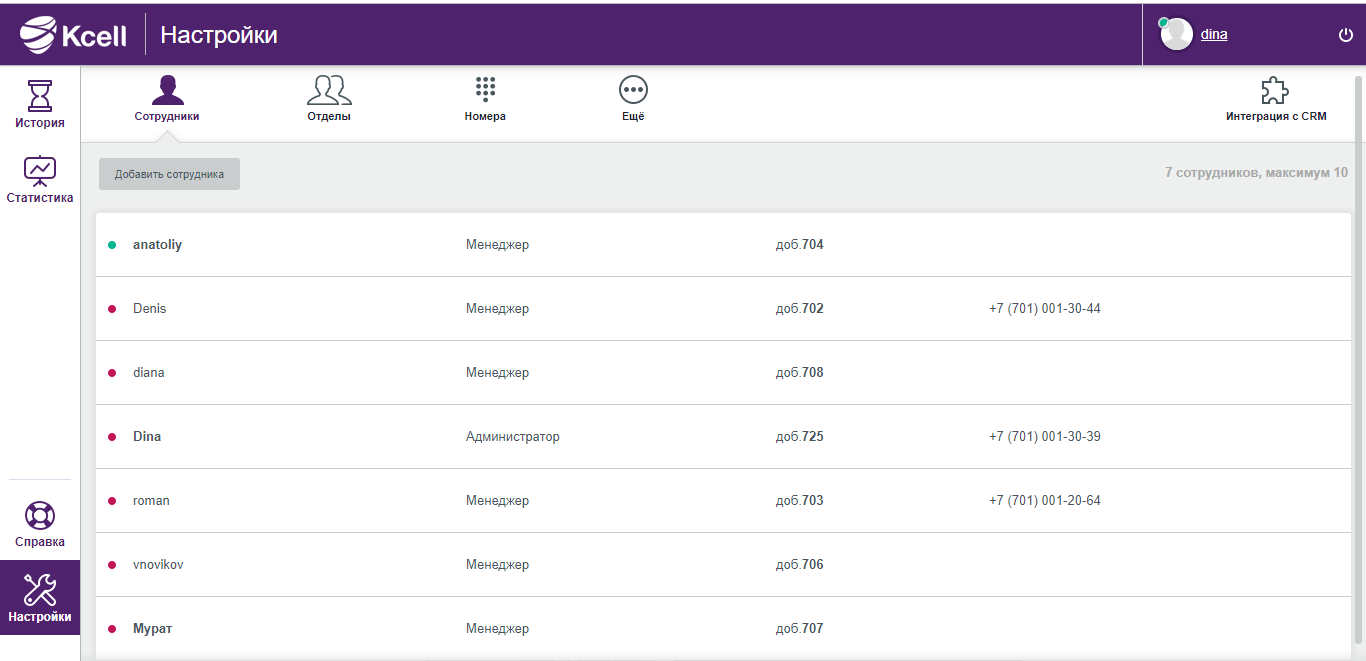Image resolution: width=1366 pixels, height=661 pixels.
Task: Expand the Ещё more options menu
Action: [x=633, y=98]
